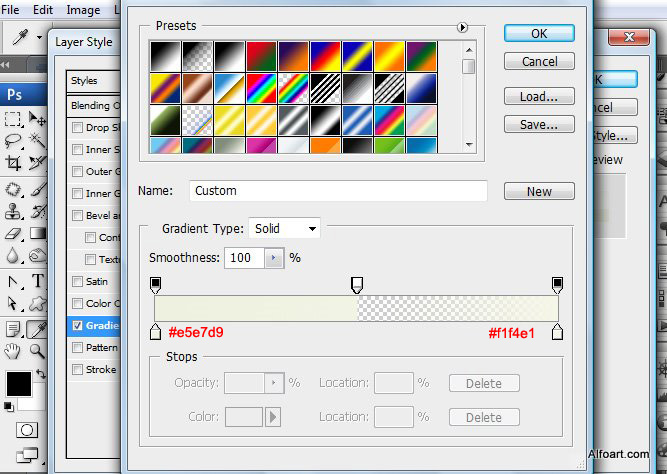The image size is (667, 474).
Task: Select the Crop tool
Action: click(x=13, y=163)
